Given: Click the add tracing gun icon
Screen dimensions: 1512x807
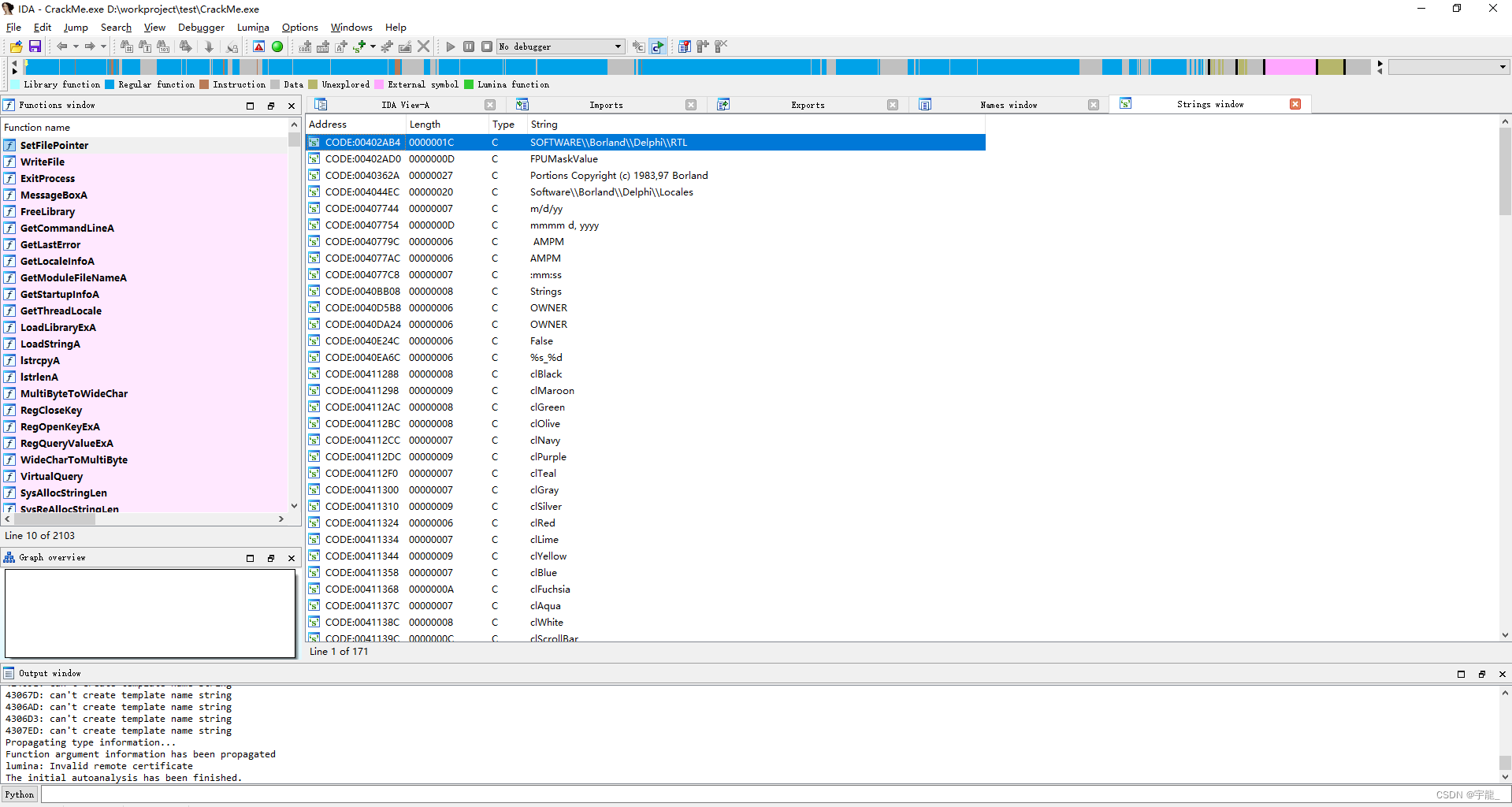Looking at the screenshot, I should [703, 46].
